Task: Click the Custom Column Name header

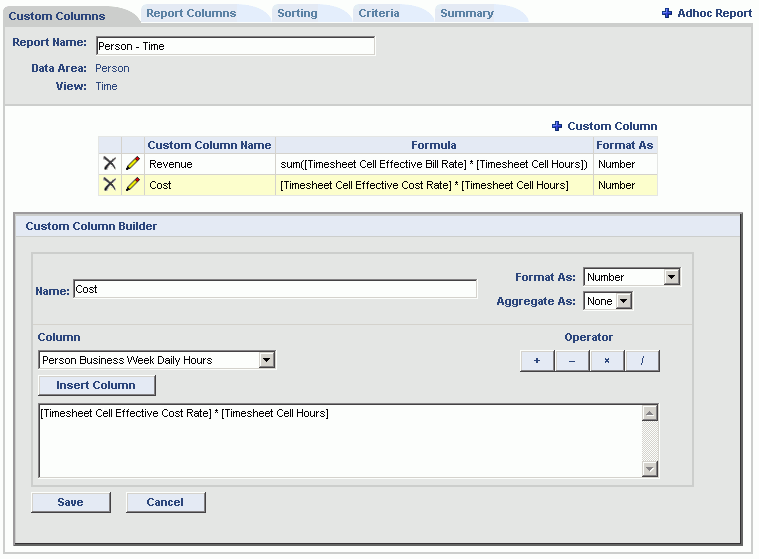Action: (209, 145)
